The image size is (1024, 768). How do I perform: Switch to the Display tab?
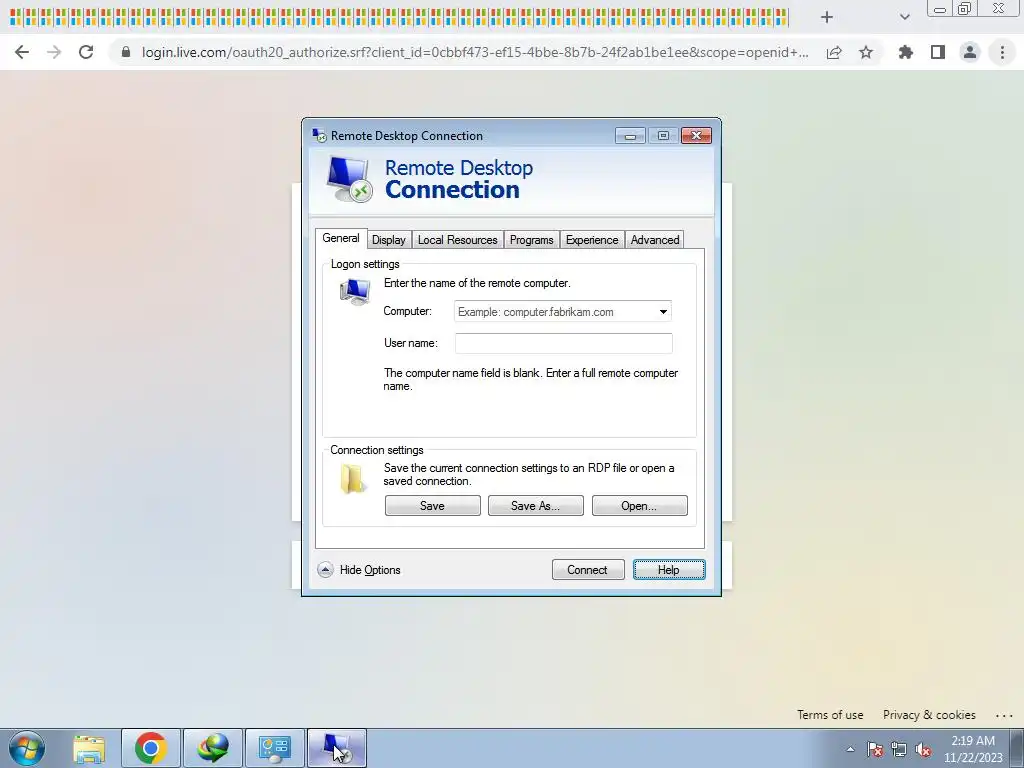pyautogui.click(x=389, y=240)
